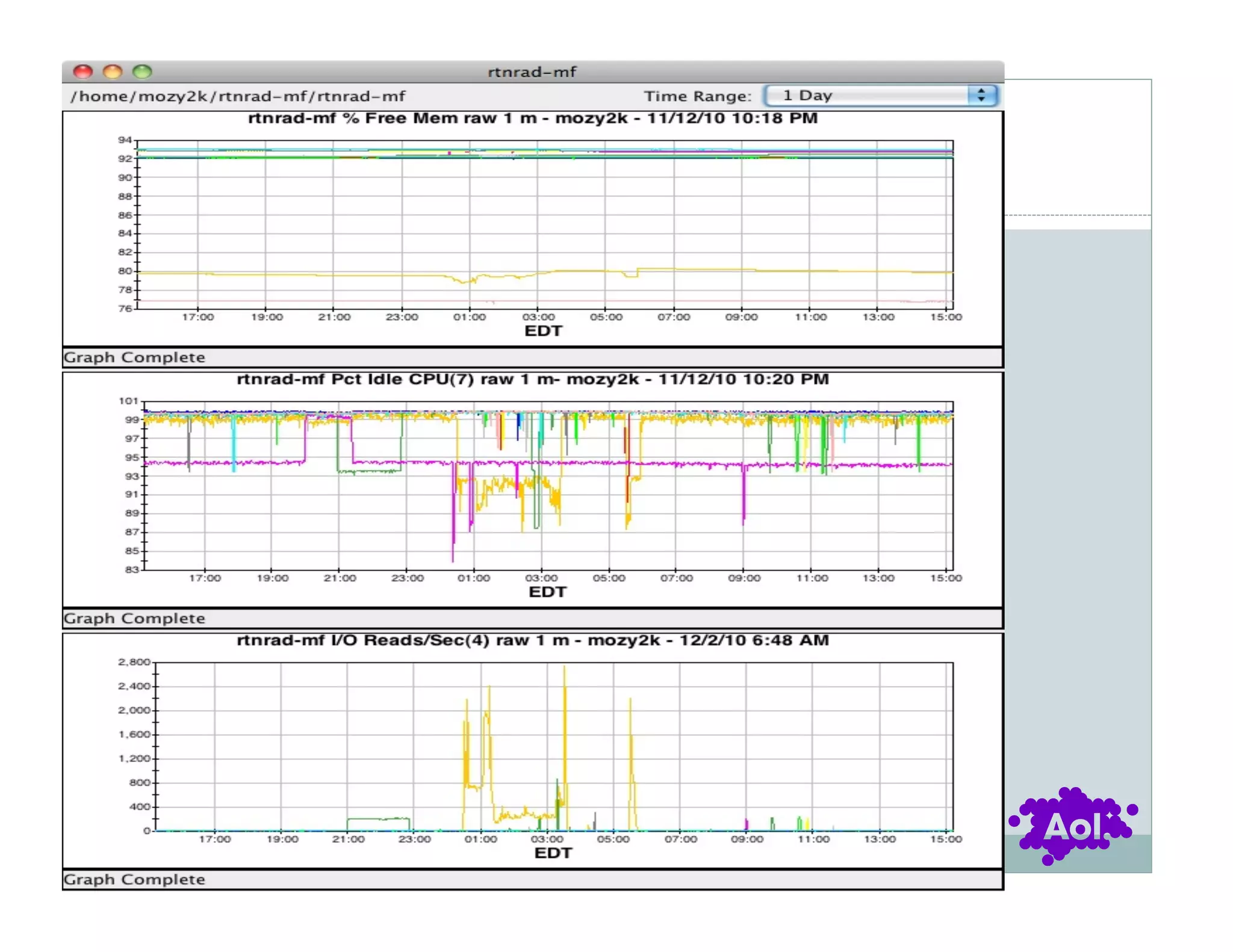The height and width of the screenshot is (952, 1233).
Task: Click the 03:00 tick on the Idle CPU graph
Action: coord(541,578)
